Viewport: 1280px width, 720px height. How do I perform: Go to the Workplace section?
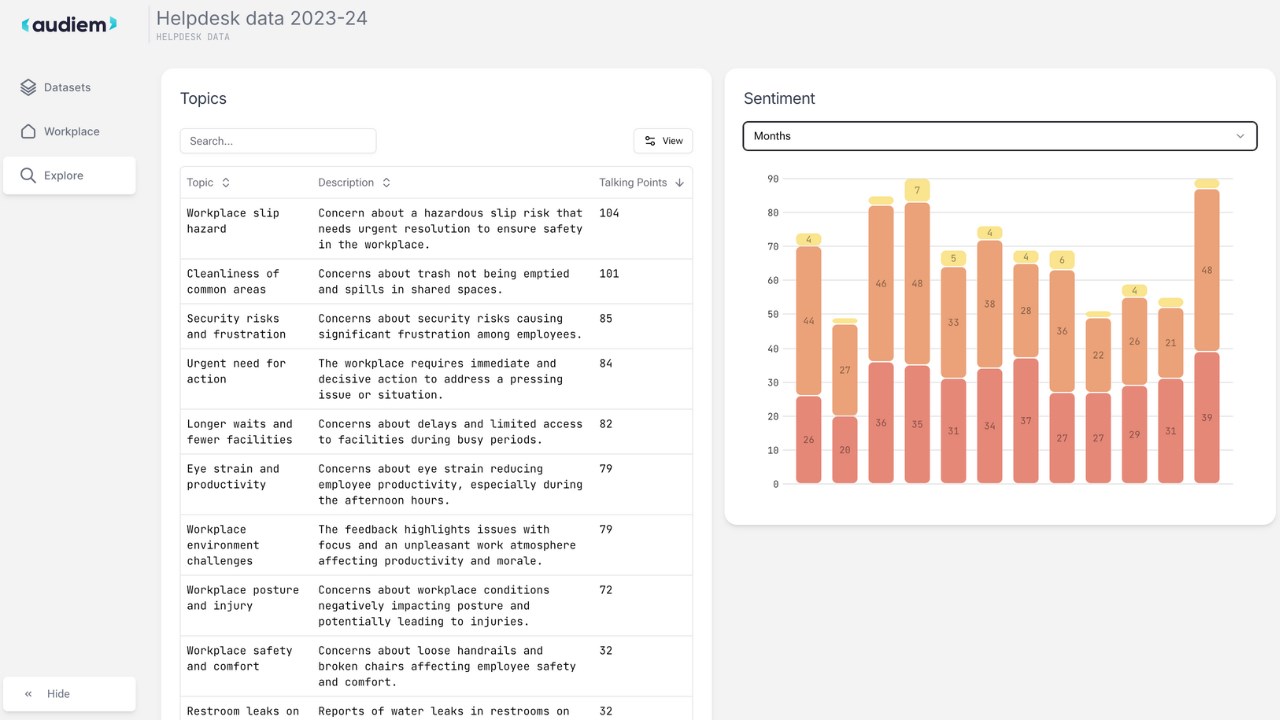pyautogui.click(x=69, y=131)
